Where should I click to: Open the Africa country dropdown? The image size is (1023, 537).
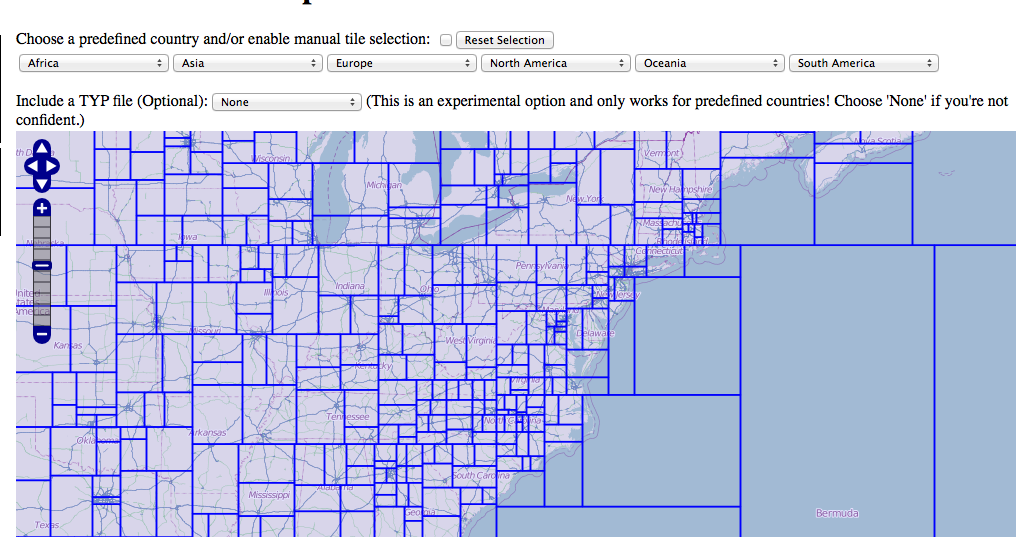coord(94,63)
